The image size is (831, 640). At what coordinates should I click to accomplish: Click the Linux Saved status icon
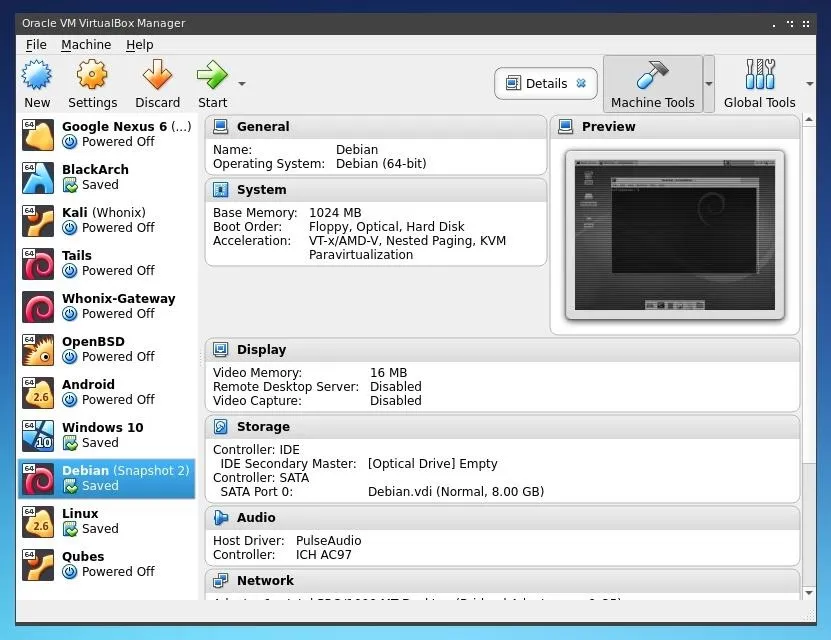[x=70, y=529]
